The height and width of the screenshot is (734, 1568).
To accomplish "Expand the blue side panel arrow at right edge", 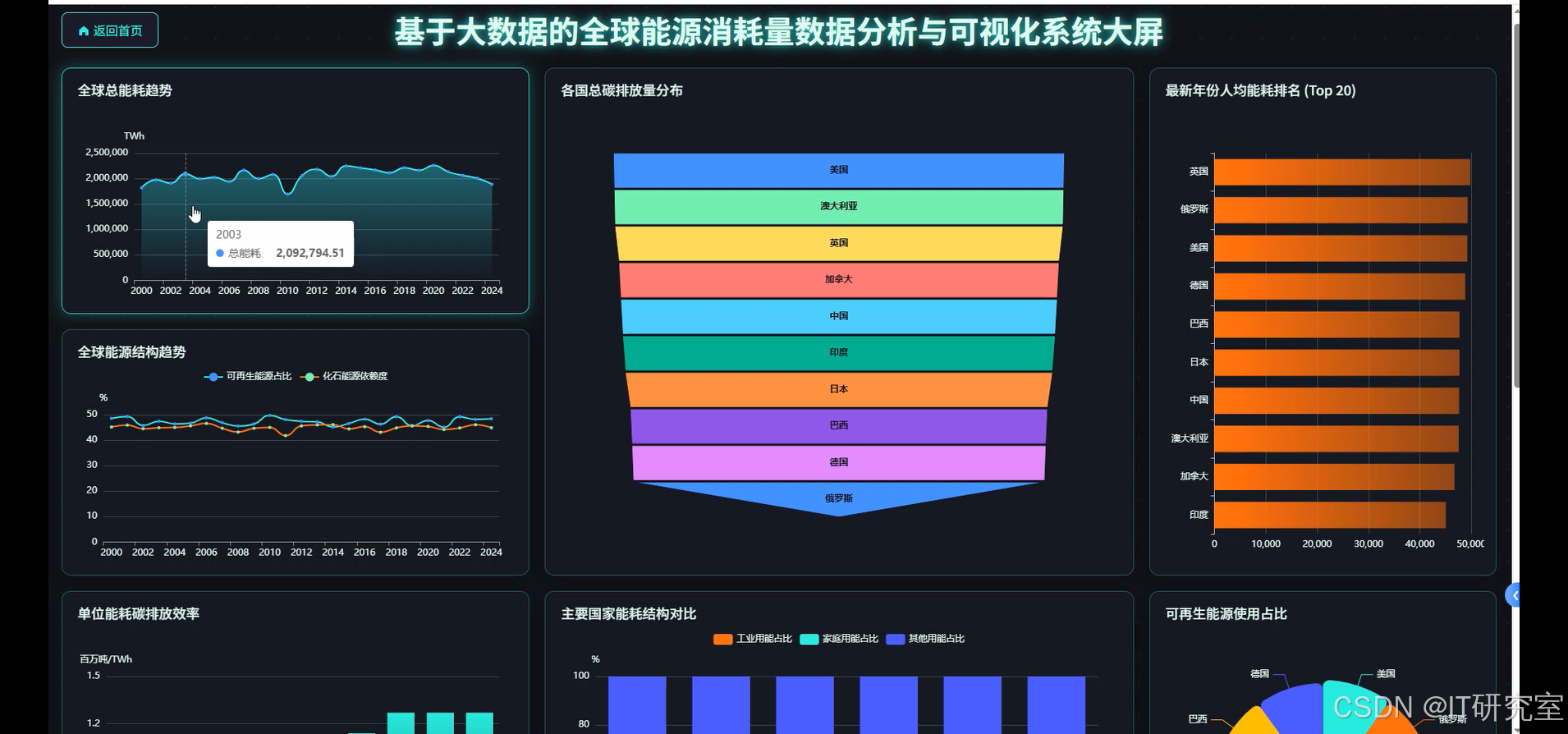I will (1513, 595).
